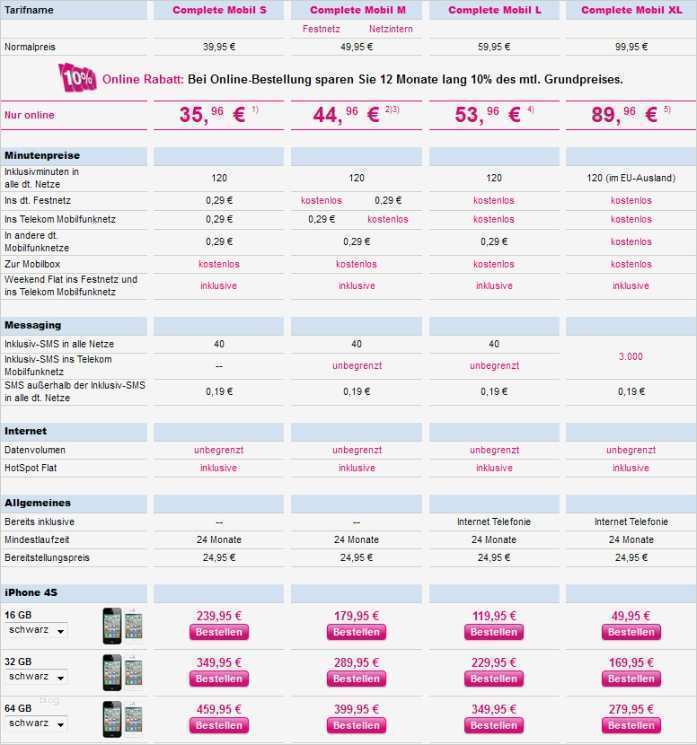Click 'unbegrenzt' SMS value in Complete Mobil M
Viewport: 697px width, 745px height.
357,366
